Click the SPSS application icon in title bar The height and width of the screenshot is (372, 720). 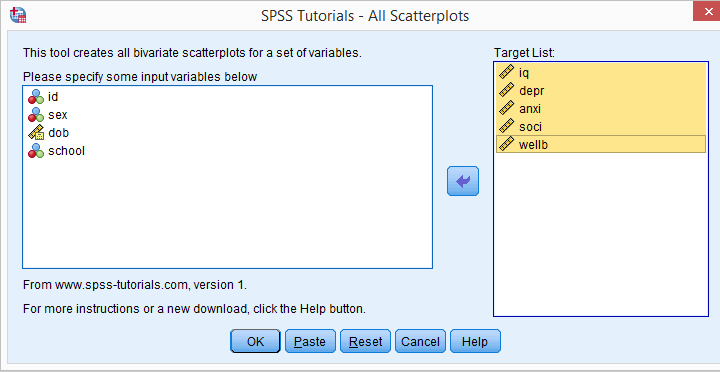click(18, 15)
